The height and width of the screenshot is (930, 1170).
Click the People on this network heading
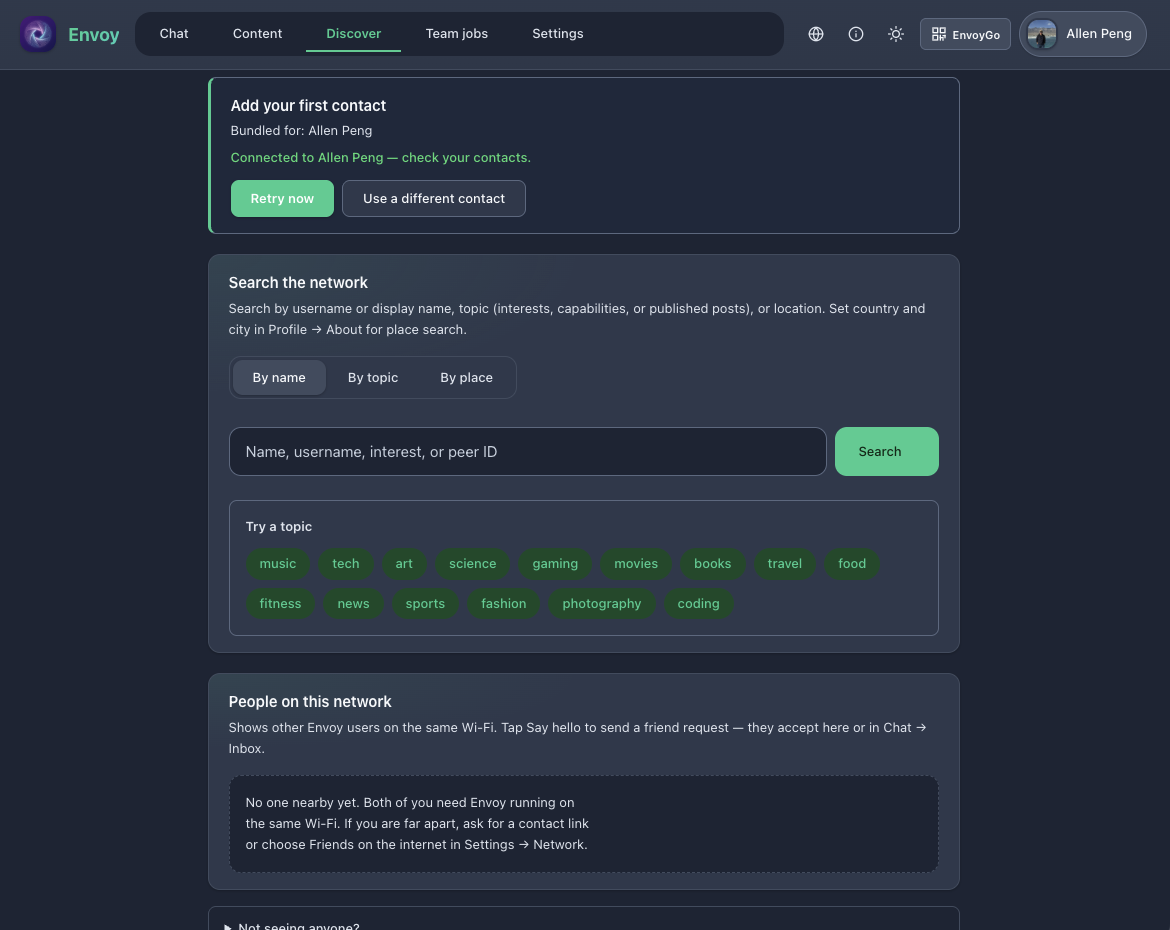tap(310, 702)
